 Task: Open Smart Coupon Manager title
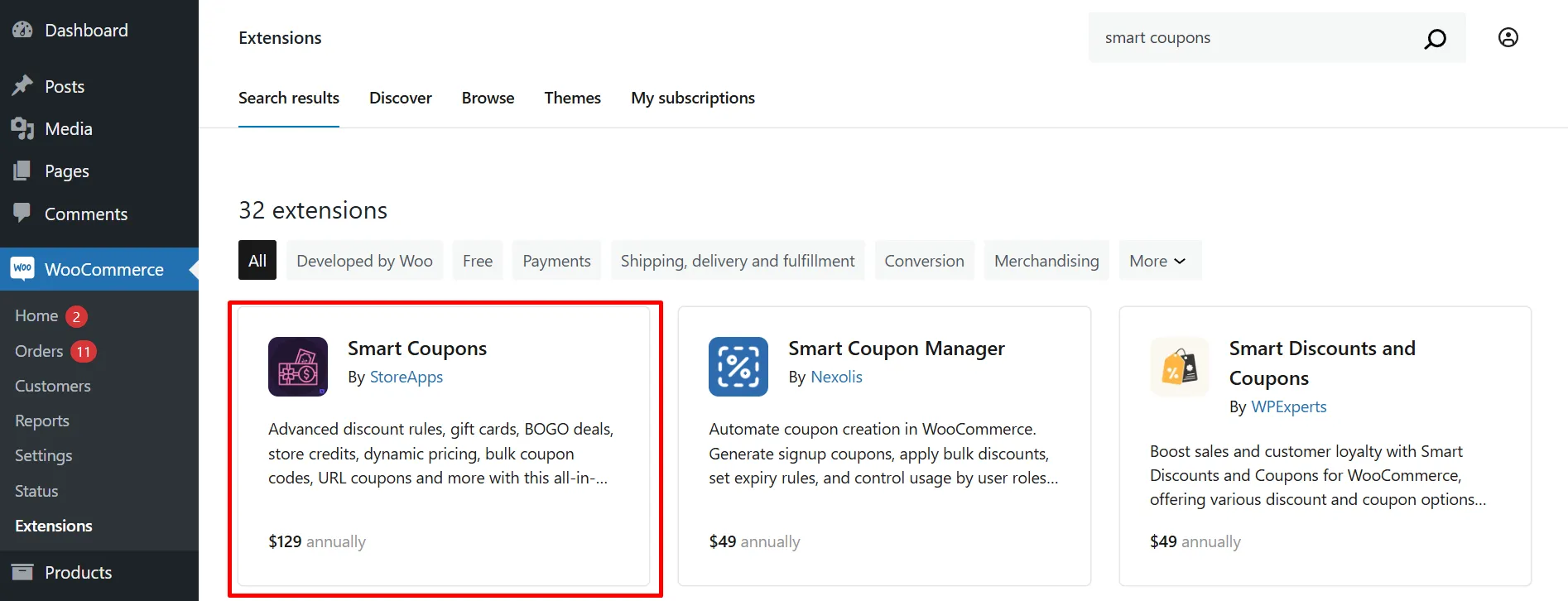[897, 349]
